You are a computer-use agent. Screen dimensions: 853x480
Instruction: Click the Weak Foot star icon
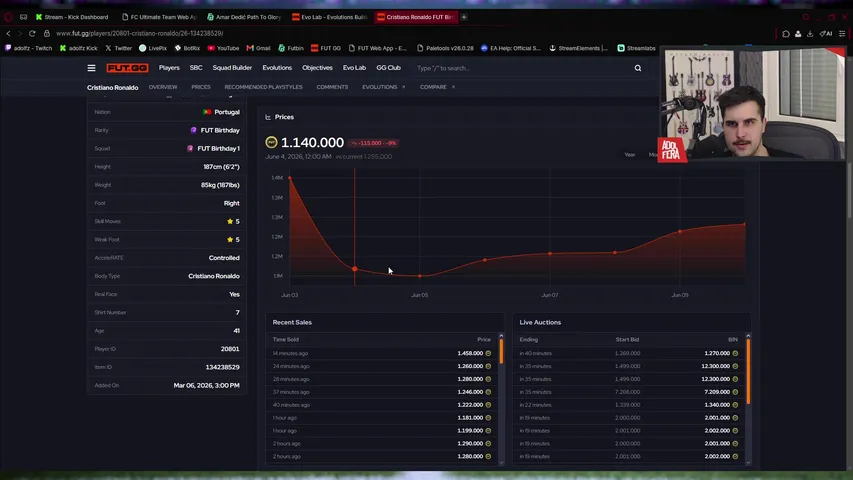tap(230, 239)
